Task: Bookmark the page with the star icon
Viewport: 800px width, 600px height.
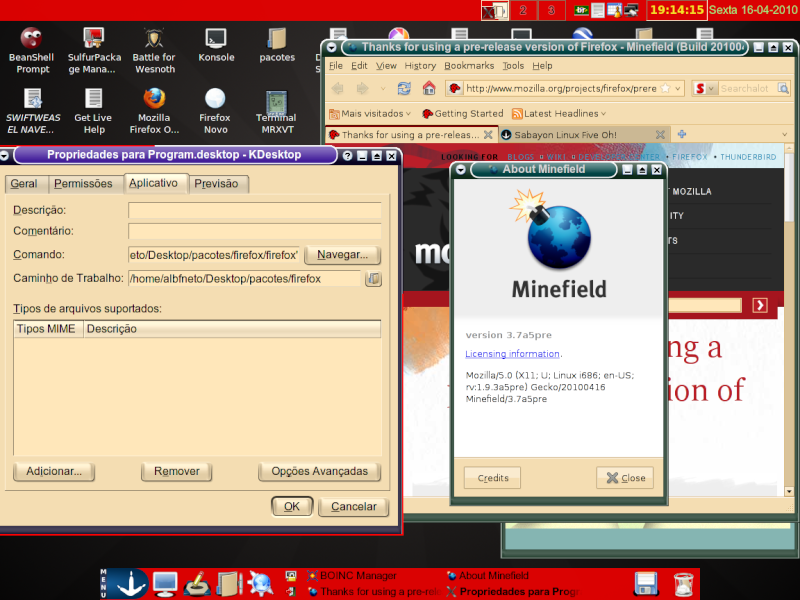Action: tap(665, 88)
